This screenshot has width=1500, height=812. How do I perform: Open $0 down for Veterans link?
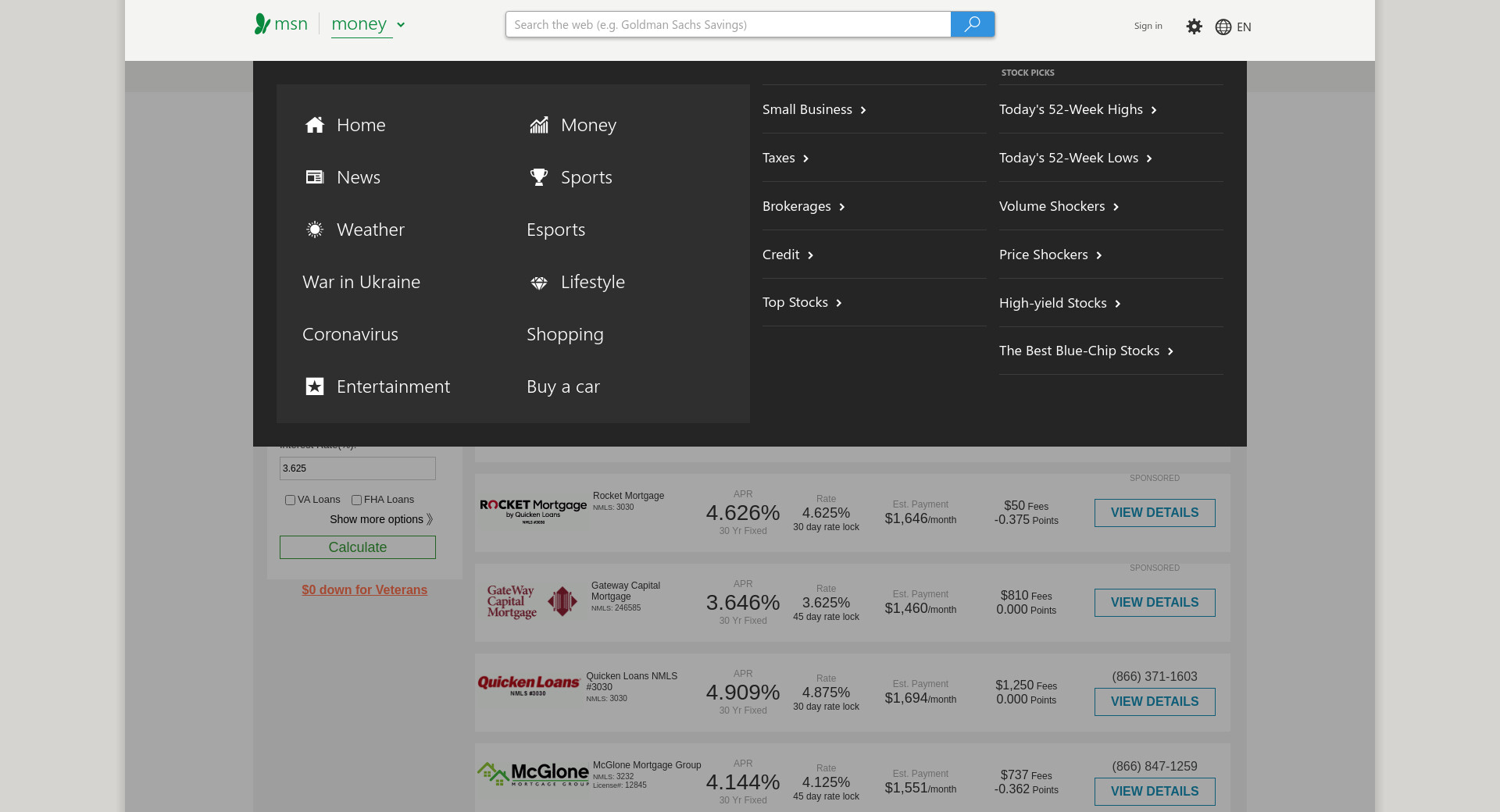pos(364,590)
